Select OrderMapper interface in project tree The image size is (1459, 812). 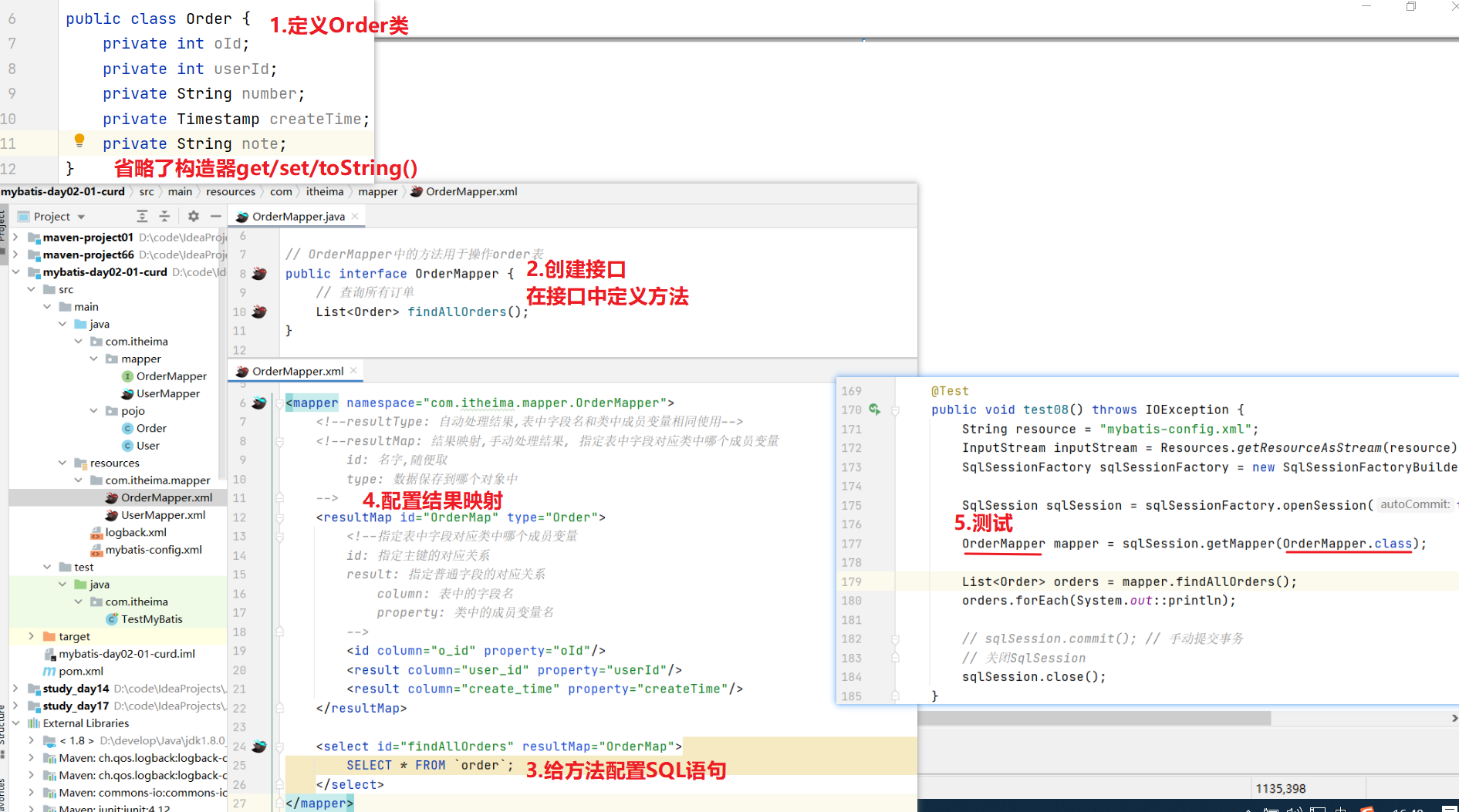pos(164,376)
